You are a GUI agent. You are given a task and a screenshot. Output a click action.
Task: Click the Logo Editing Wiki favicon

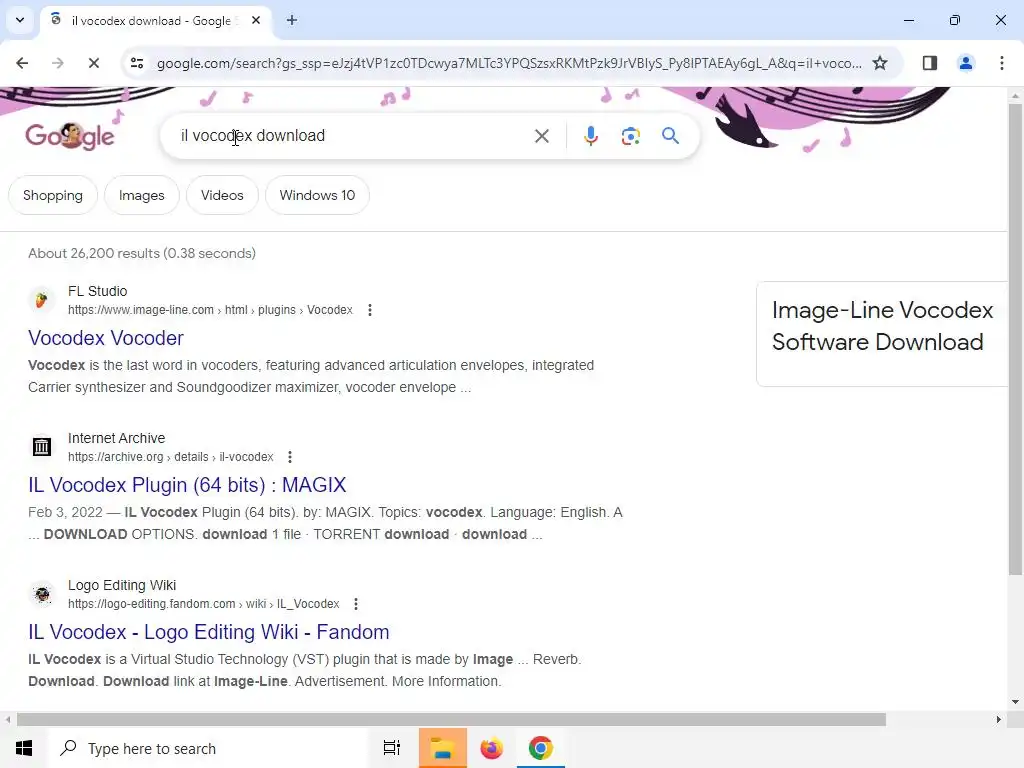pos(42,594)
